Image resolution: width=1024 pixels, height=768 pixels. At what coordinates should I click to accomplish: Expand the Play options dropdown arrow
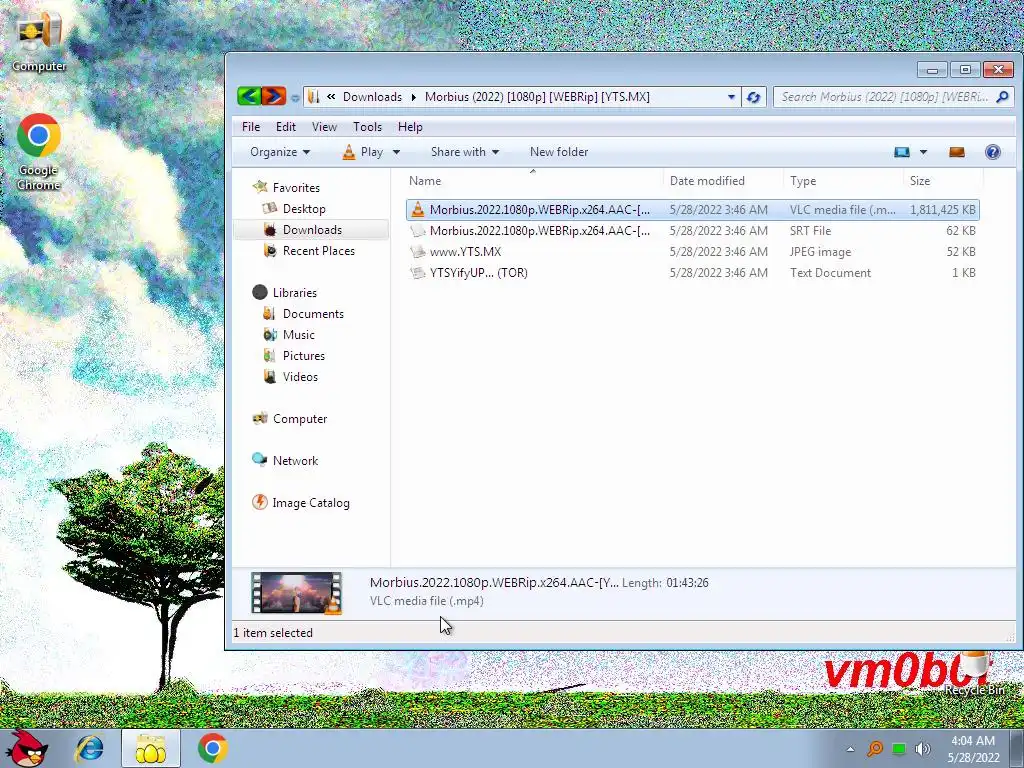396,152
